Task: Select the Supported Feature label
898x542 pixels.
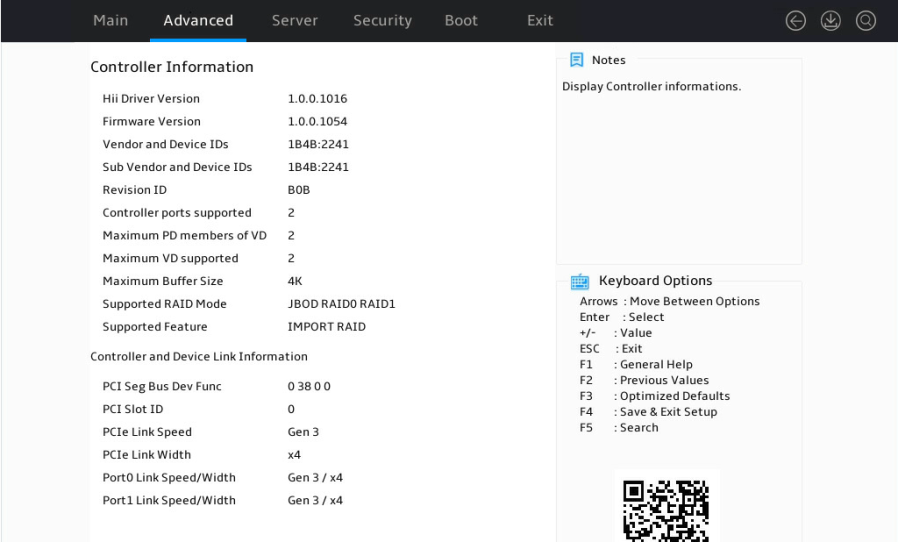Action: click(155, 327)
